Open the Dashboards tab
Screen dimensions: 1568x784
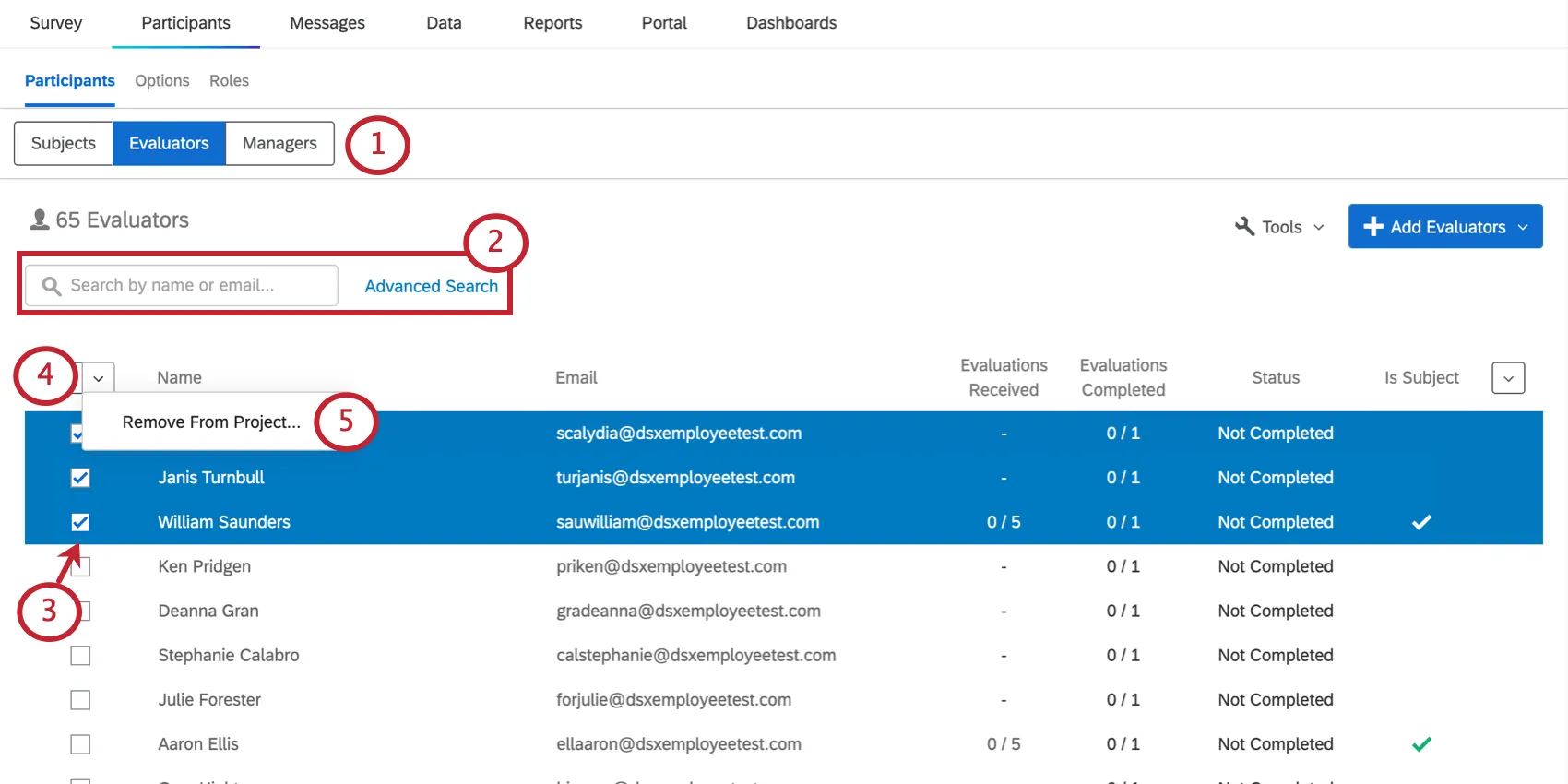coord(791,23)
